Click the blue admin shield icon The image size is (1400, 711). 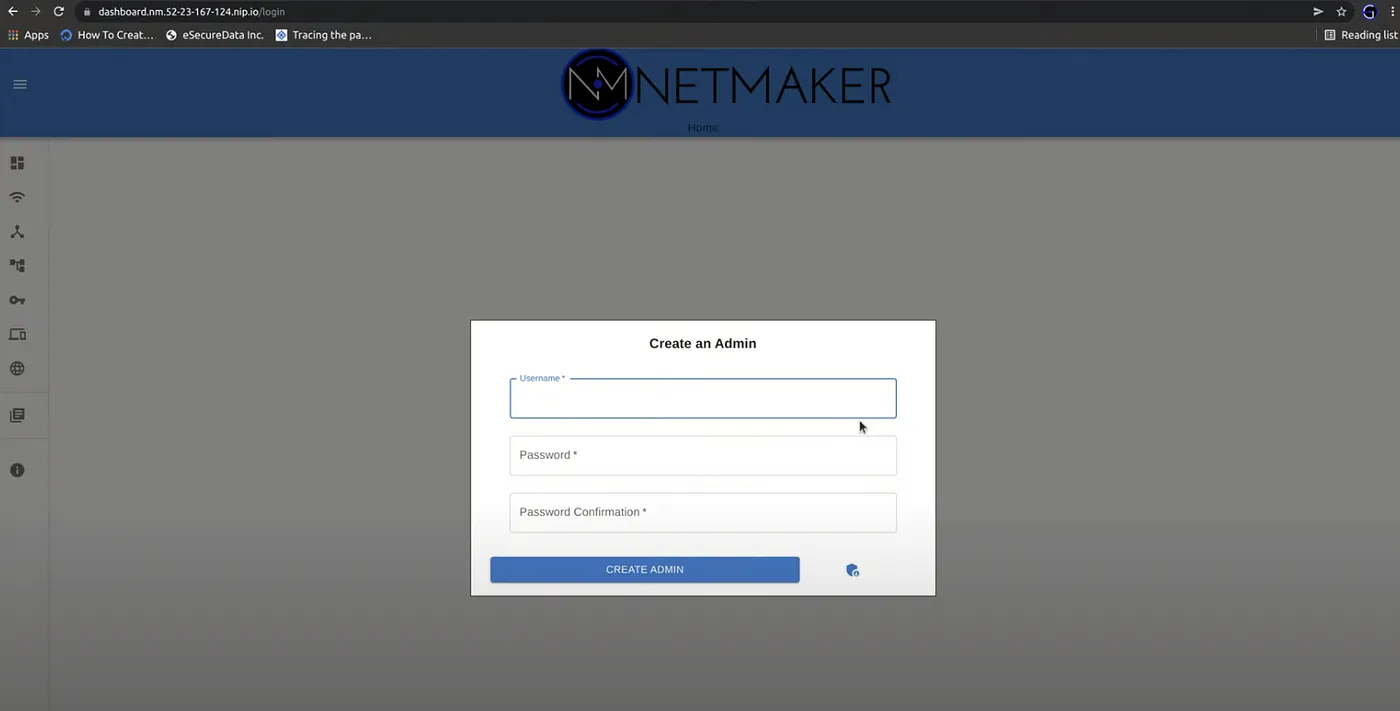852,569
